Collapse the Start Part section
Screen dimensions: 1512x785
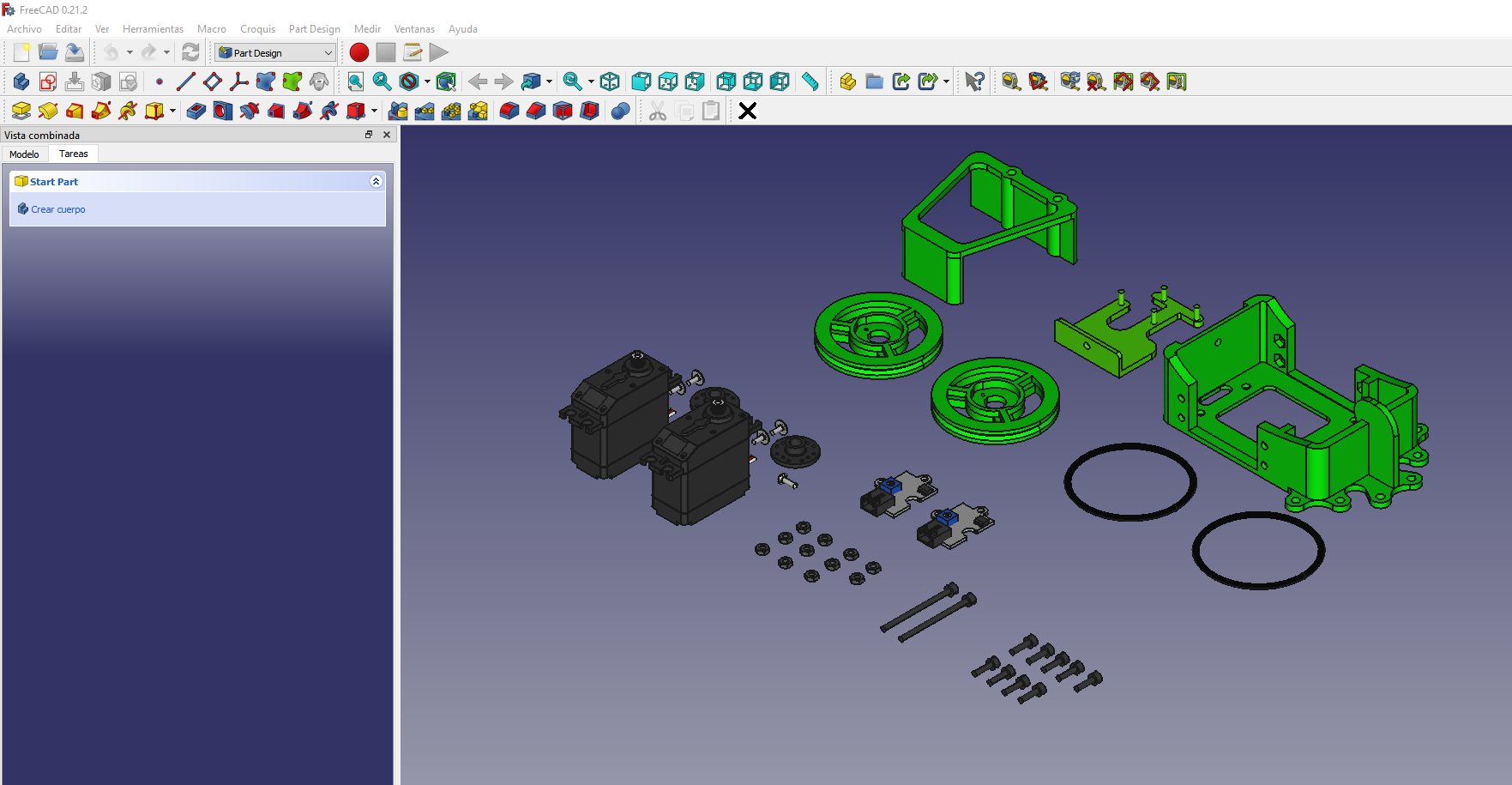tap(376, 181)
